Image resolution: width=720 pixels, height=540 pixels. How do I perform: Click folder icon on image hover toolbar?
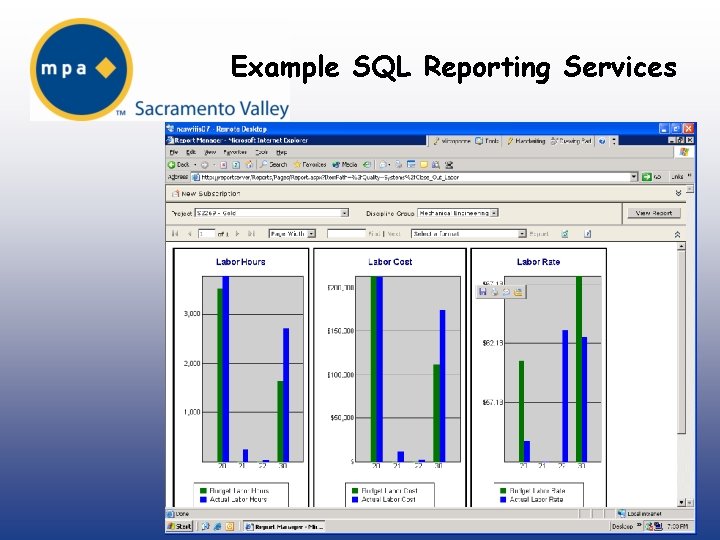518,292
